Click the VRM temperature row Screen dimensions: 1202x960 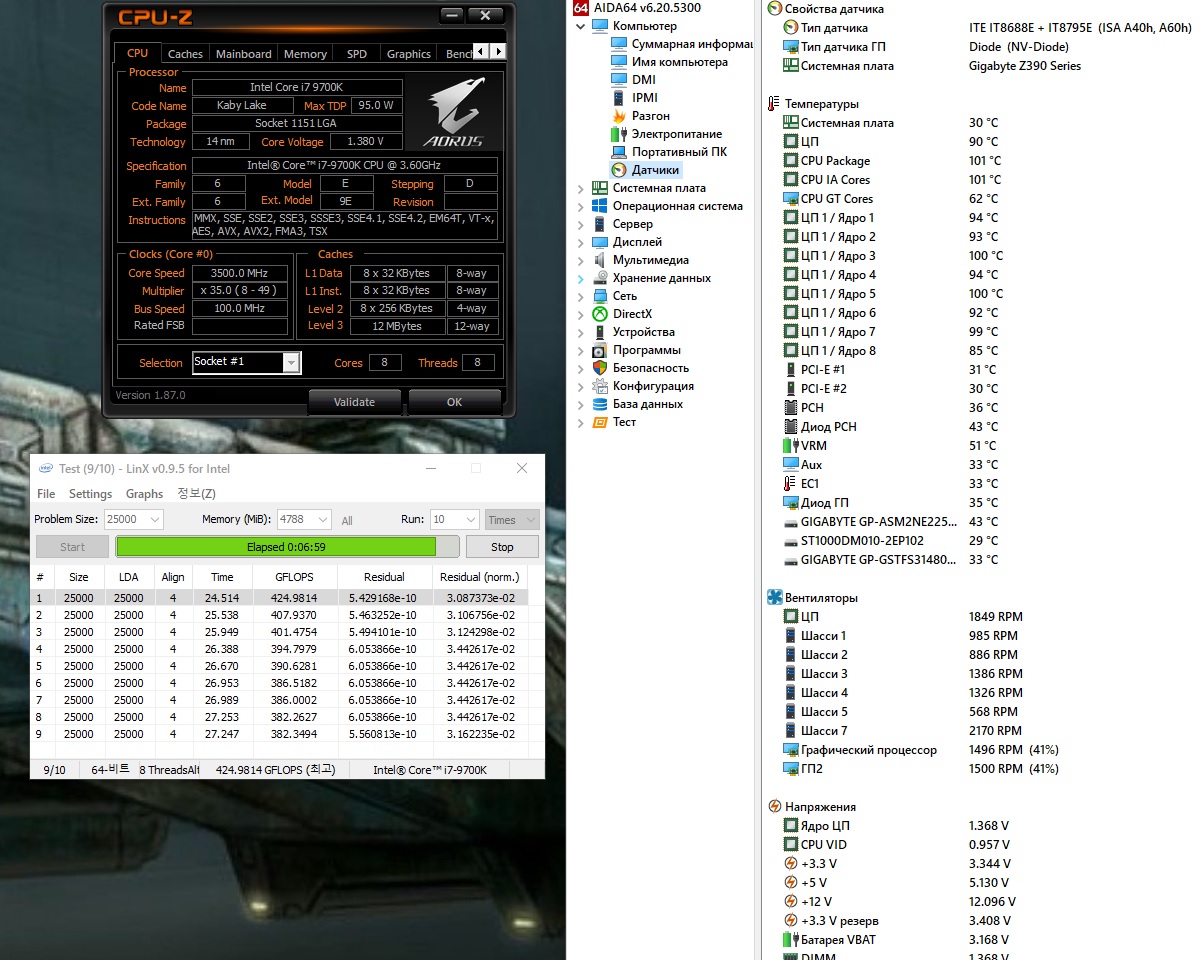pyautogui.click(x=890, y=446)
